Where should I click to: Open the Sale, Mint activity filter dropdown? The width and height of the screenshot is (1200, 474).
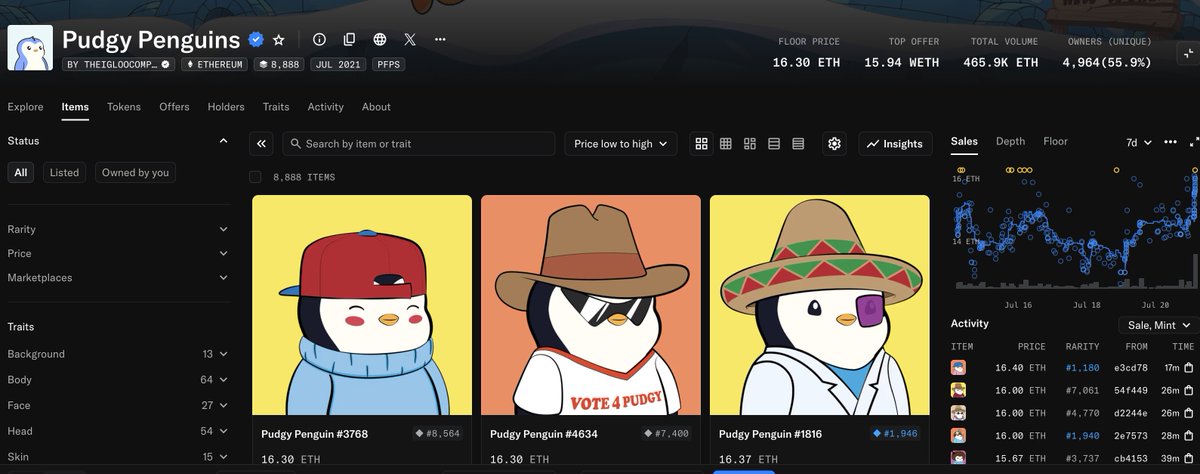[x=1158, y=326]
